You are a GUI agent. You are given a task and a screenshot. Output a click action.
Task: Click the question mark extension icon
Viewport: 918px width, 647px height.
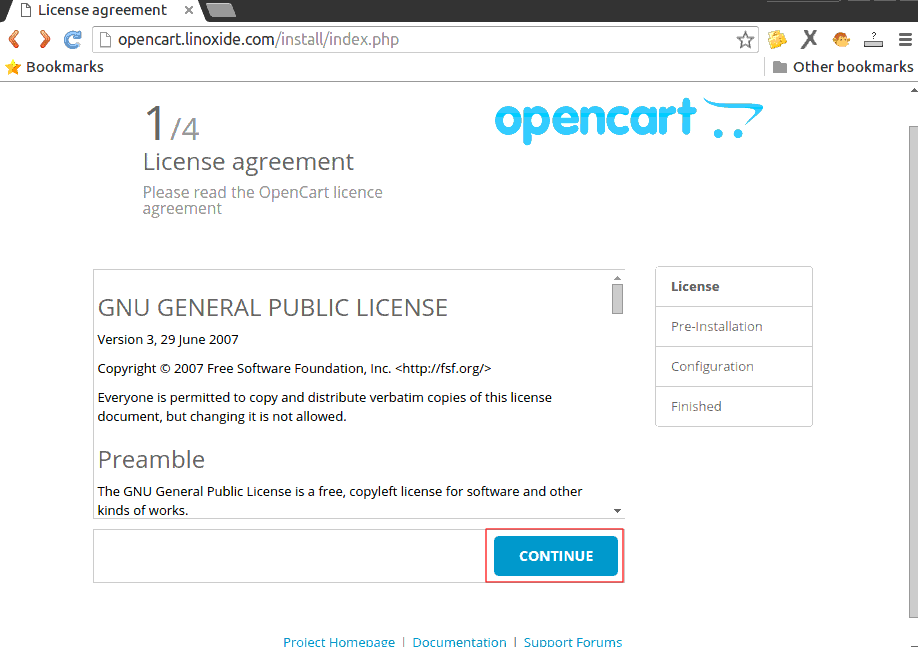[873, 40]
